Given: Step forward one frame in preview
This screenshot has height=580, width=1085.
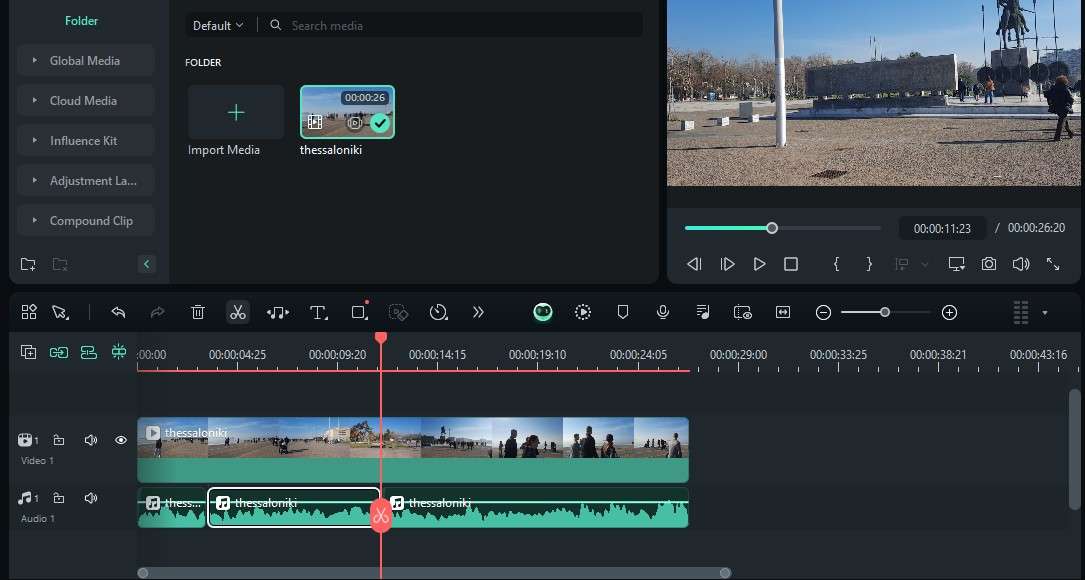Looking at the screenshot, I should click(727, 264).
